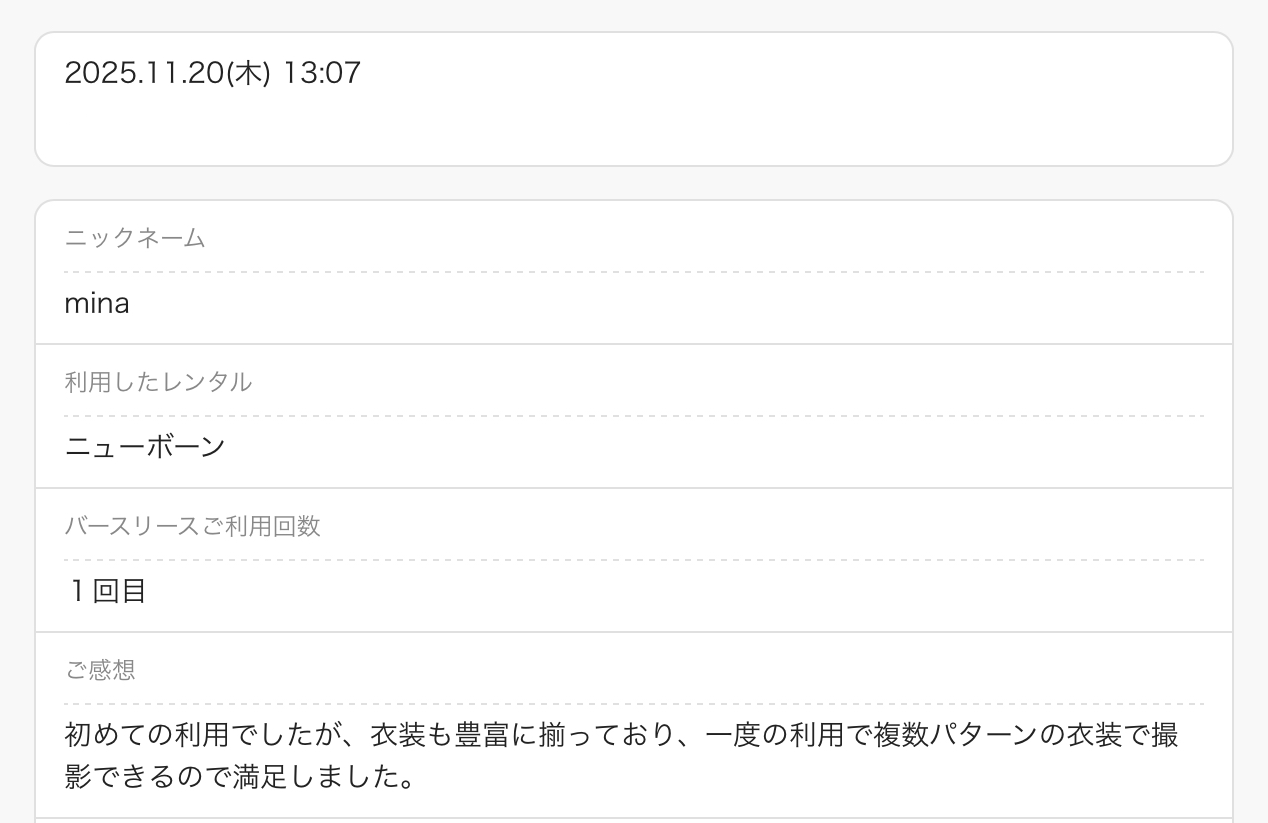Click the dashed divider below バースリースご利用回数
Screen dimensions: 1268x823
pyautogui.click(x=634, y=560)
